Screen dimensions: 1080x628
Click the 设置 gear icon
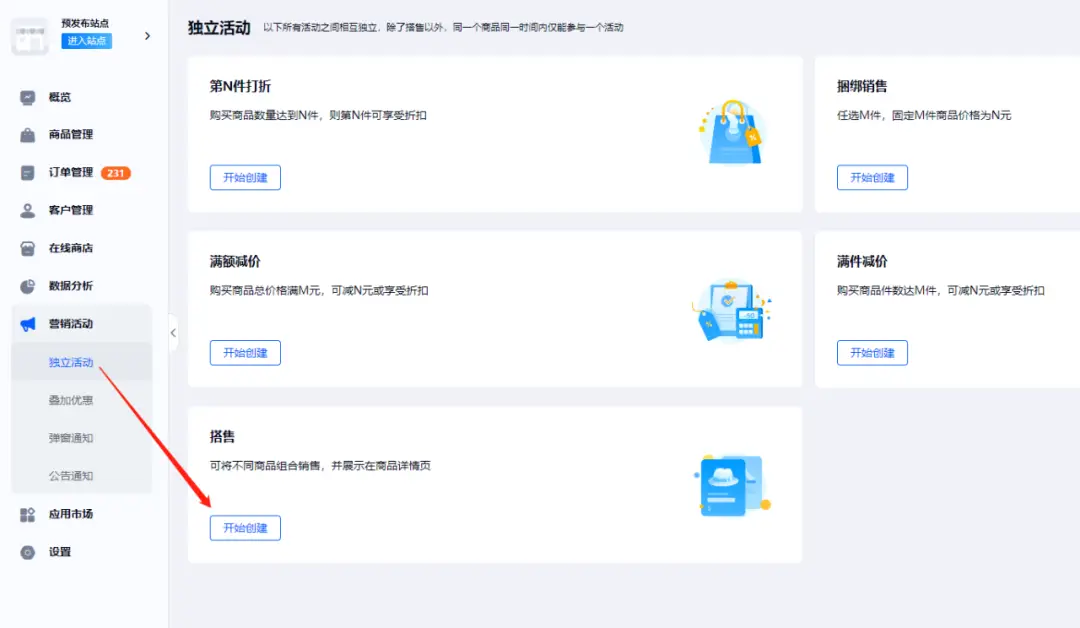pyautogui.click(x=28, y=552)
